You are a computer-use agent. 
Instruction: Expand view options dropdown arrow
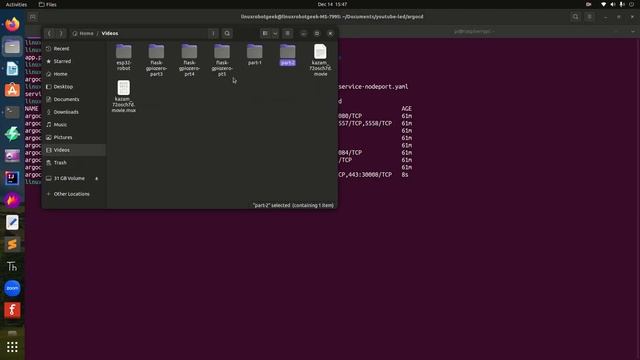(275, 33)
